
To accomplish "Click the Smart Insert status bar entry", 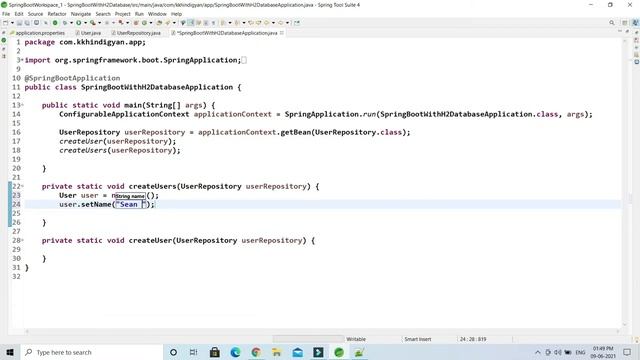I will pyautogui.click(x=418, y=339).
